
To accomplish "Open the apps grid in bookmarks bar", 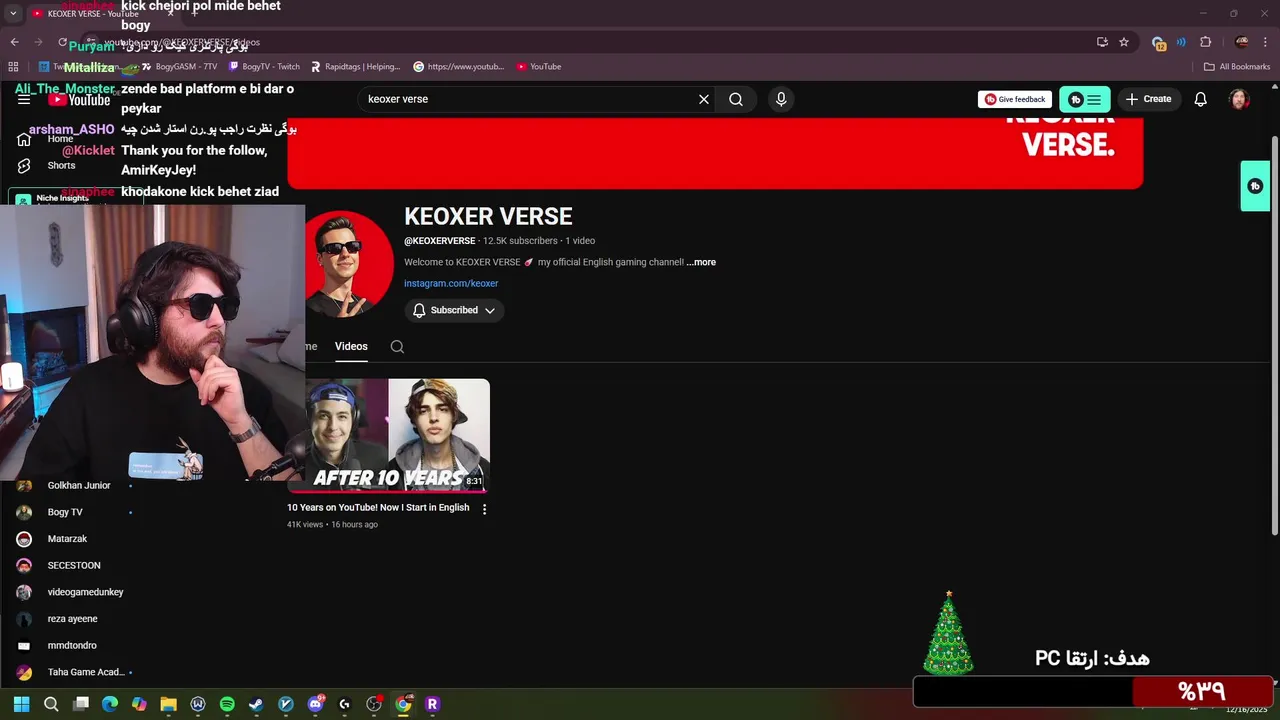I will point(13,67).
